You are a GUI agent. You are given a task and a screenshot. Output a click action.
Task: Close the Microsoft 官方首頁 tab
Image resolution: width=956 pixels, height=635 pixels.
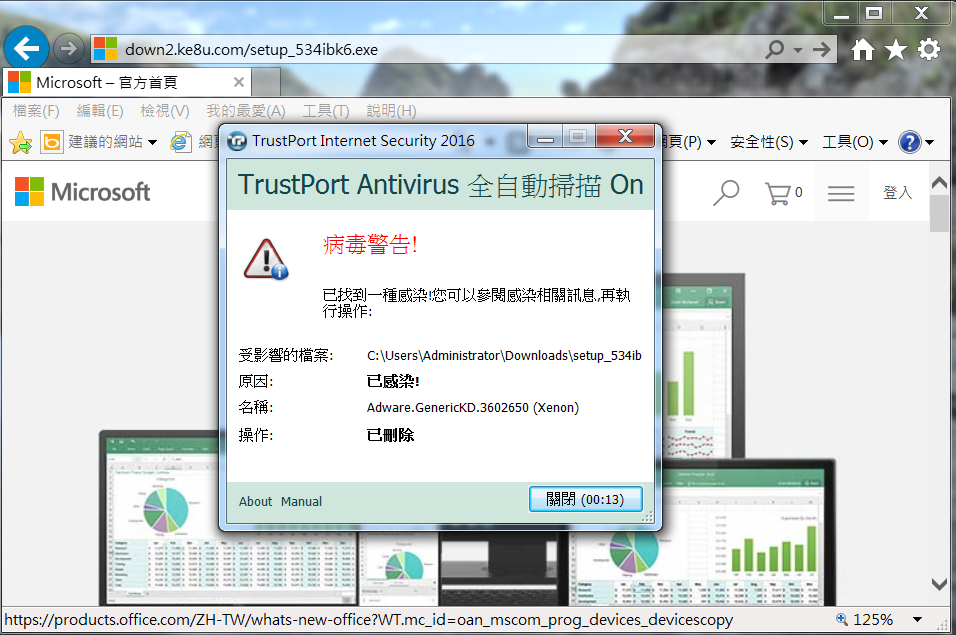tap(238, 82)
